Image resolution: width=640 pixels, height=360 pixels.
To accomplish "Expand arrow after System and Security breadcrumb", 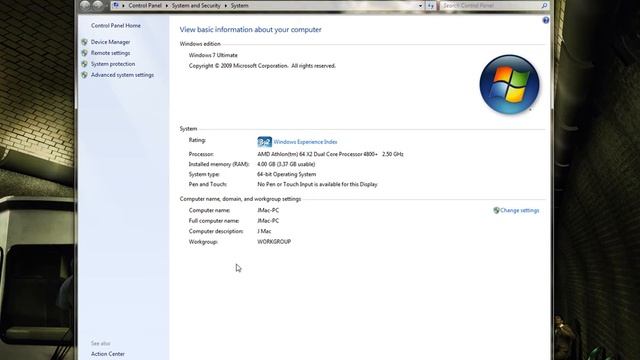I will (x=226, y=6).
